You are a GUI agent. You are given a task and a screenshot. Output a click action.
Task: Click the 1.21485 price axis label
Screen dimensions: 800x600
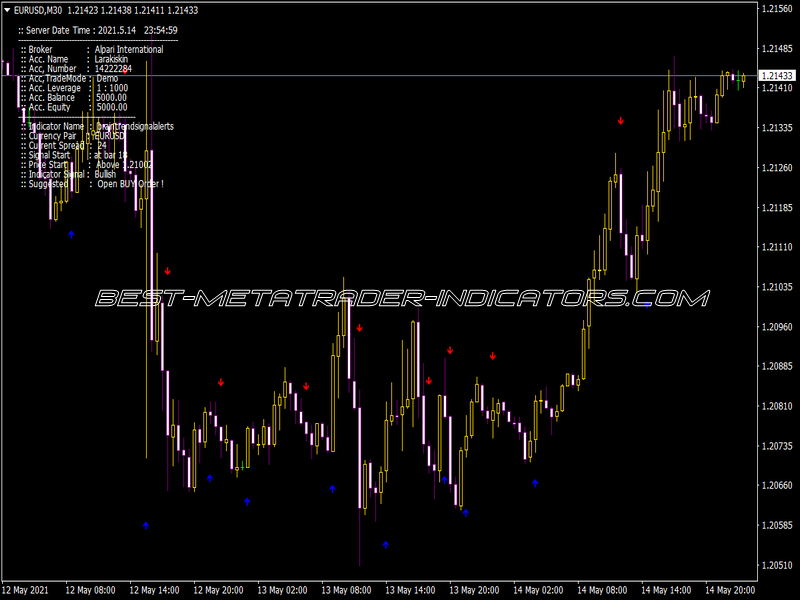click(777, 48)
